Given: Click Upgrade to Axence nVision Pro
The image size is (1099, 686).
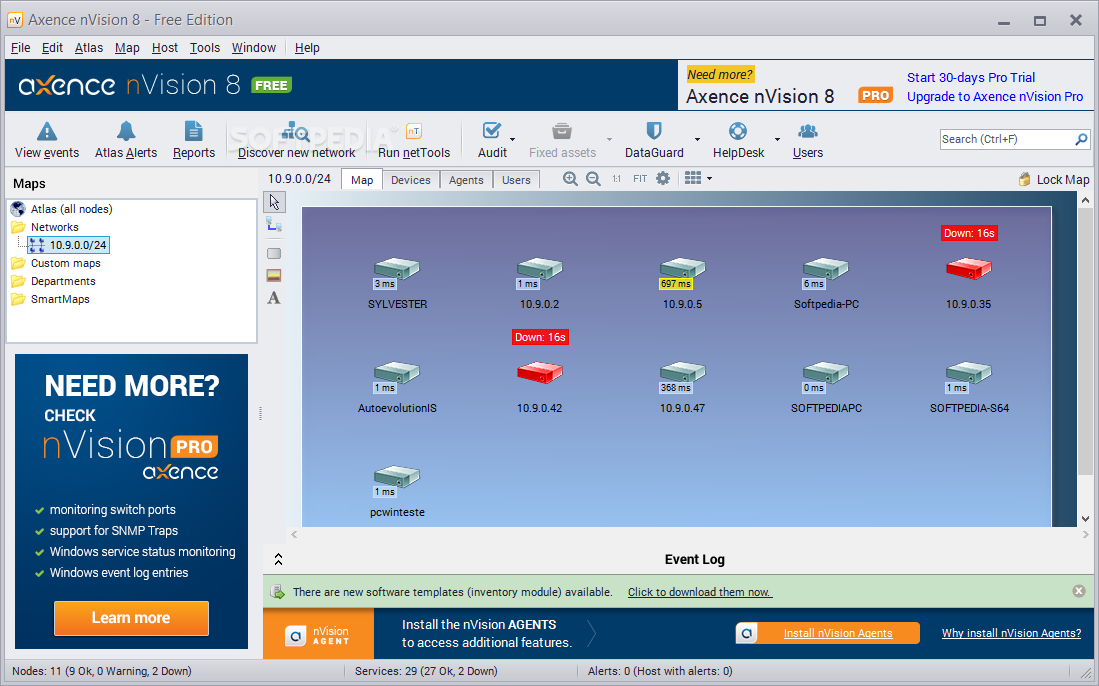Looking at the screenshot, I should (x=995, y=97).
